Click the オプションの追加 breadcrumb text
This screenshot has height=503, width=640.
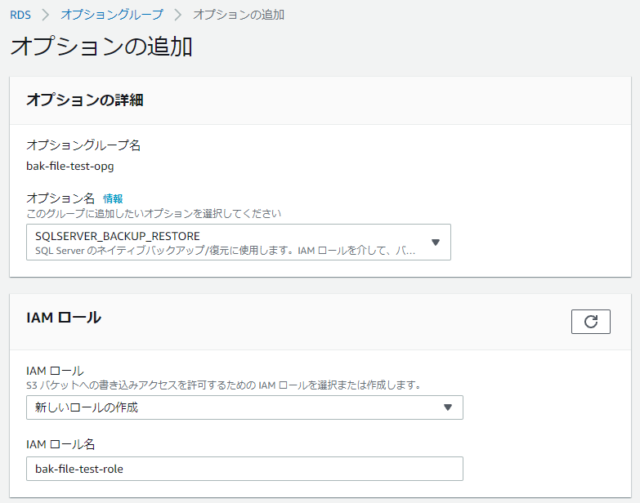pyautogui.click(x=239, y=15)
